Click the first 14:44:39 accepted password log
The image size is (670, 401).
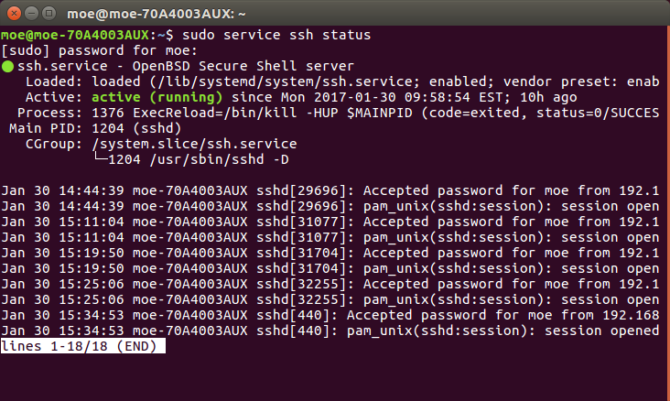pyautogui.click(x=330, y=189)
